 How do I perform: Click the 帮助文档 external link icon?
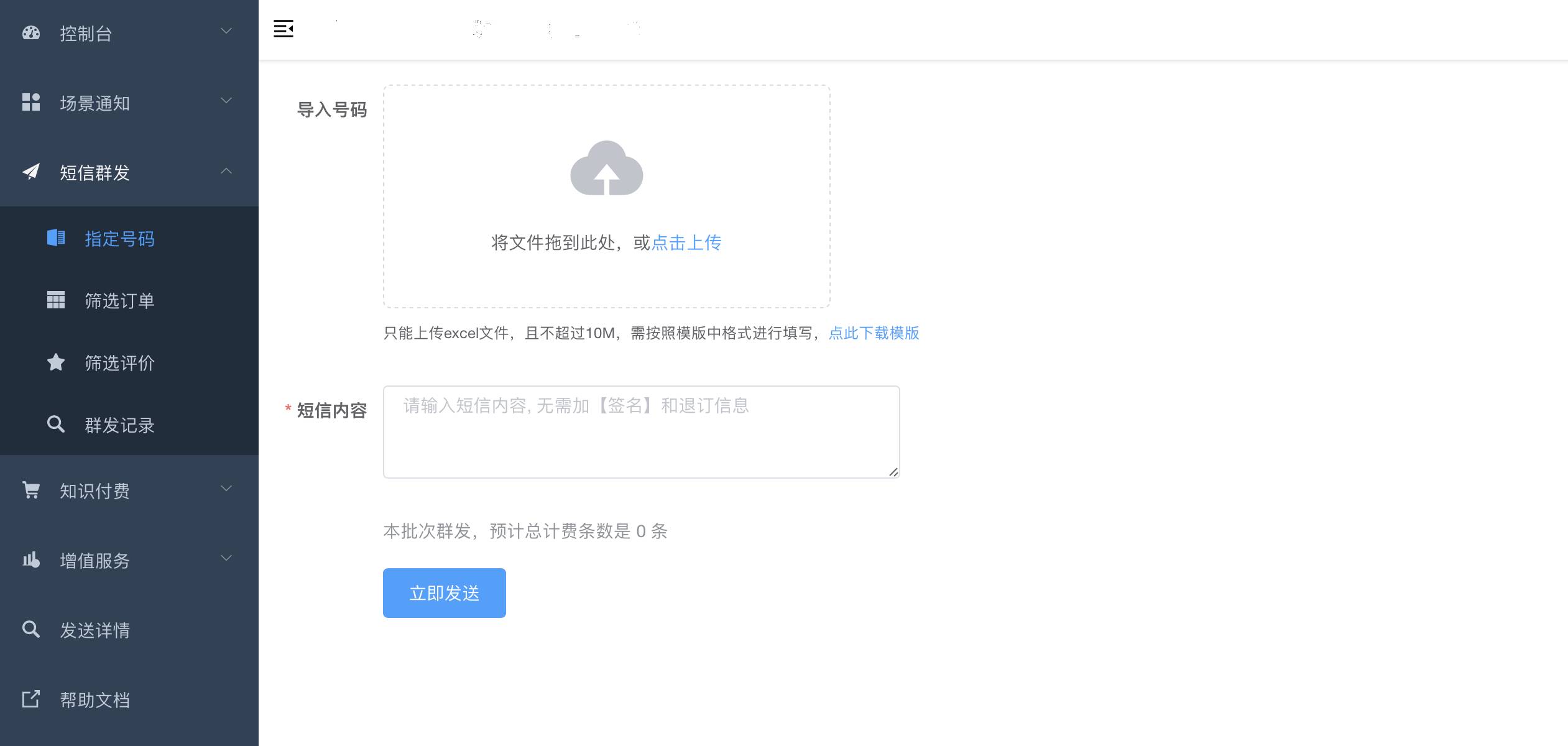(31, 699)
